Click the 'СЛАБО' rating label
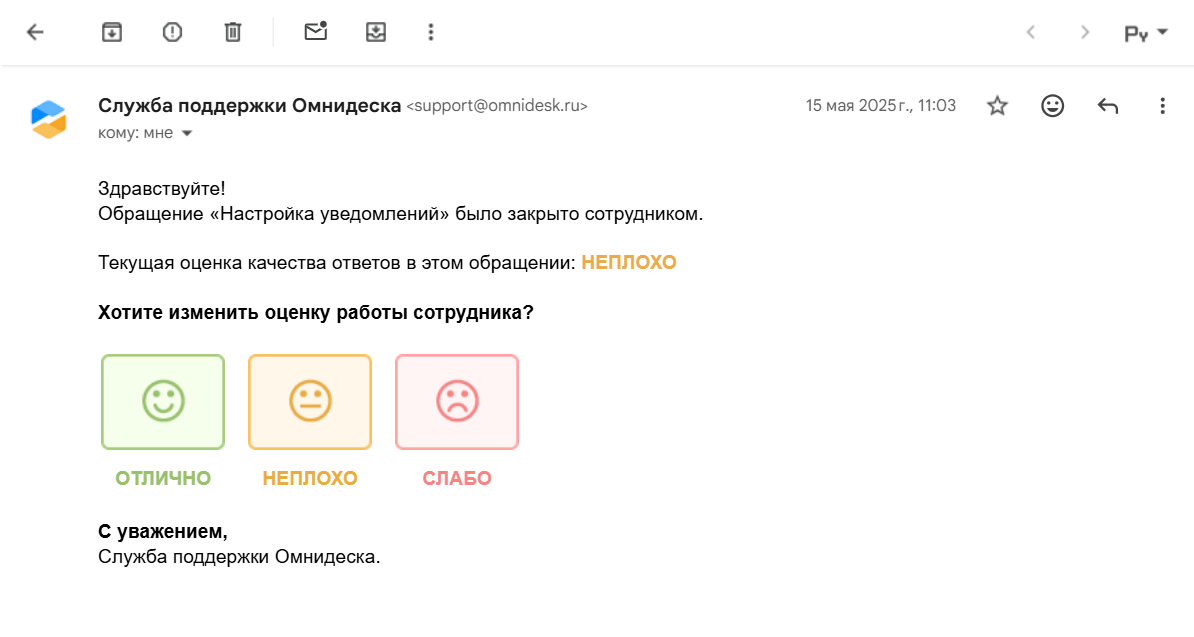 pyautogui.click(x=457, y=478)
